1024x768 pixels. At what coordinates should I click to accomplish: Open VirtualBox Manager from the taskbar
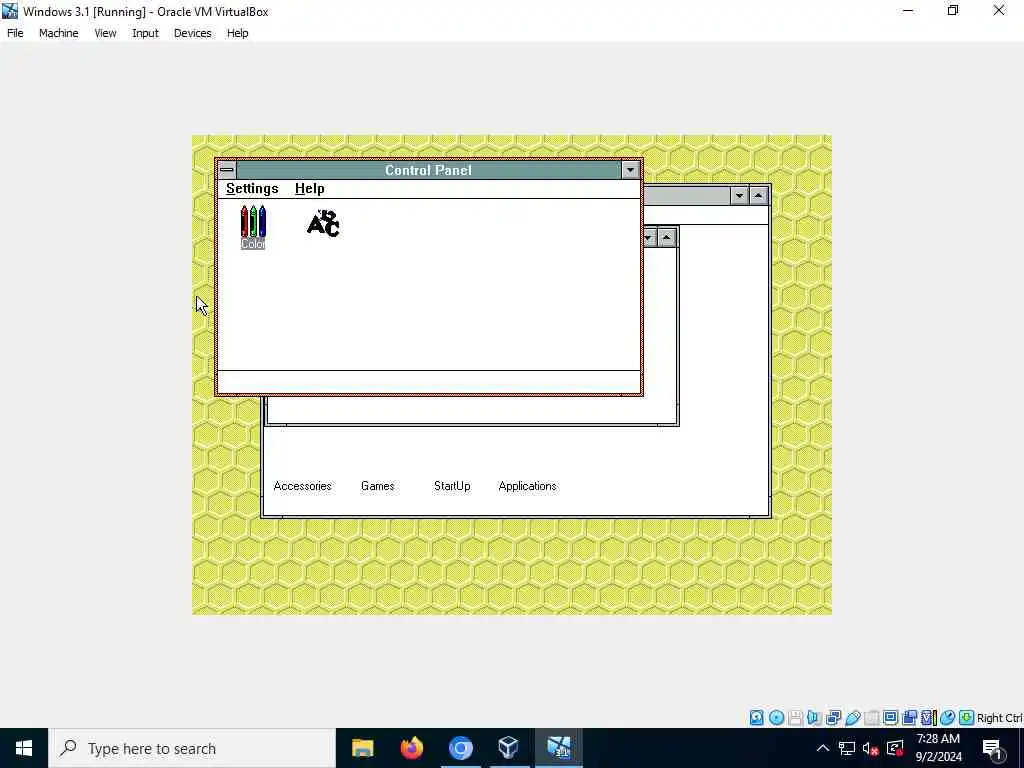click(x=509, y=748)
